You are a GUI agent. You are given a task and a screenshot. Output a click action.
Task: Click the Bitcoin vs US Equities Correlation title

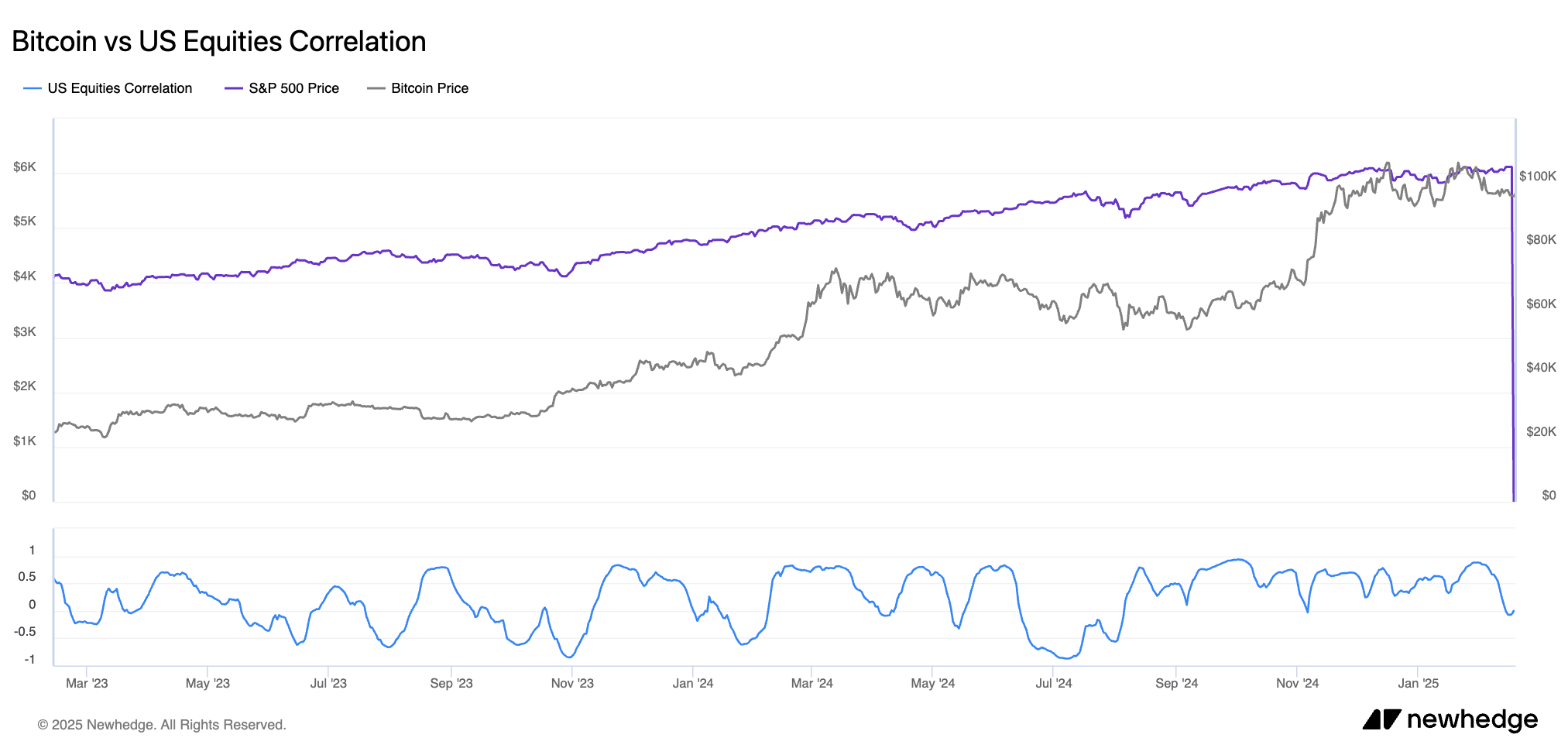click(x=218, y=42)
